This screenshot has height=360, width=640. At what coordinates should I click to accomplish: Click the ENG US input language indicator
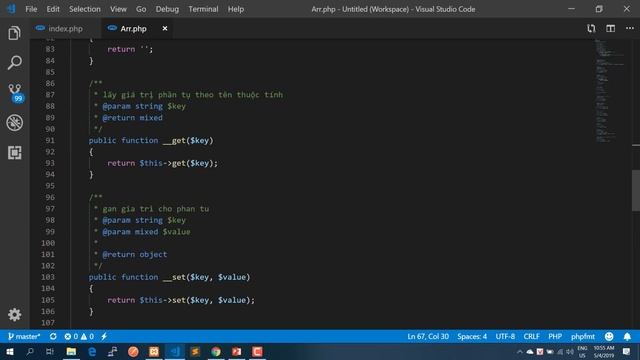click(x=582, y=351)
